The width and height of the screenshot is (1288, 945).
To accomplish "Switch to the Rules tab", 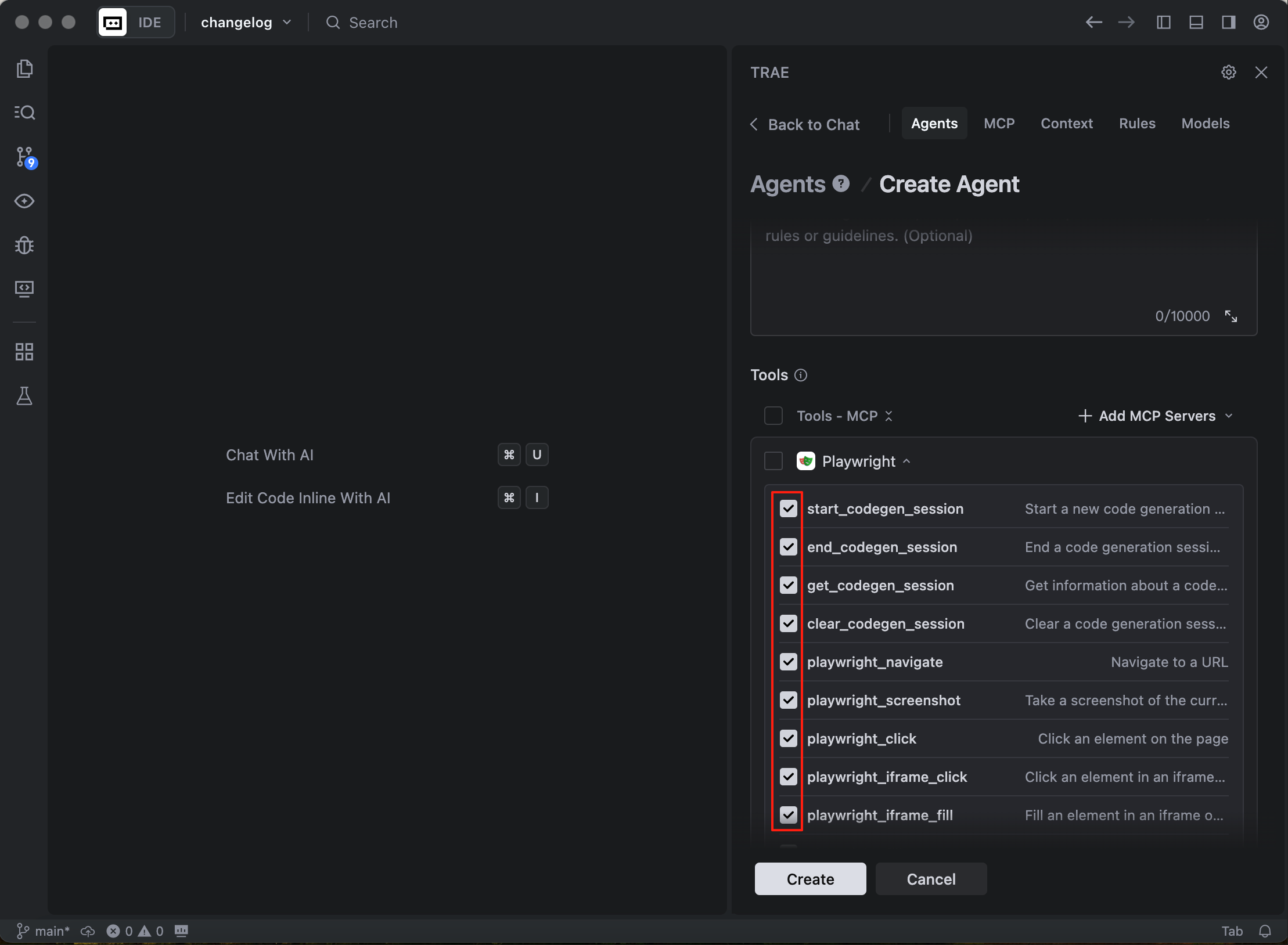I will tap(1136, 124).
